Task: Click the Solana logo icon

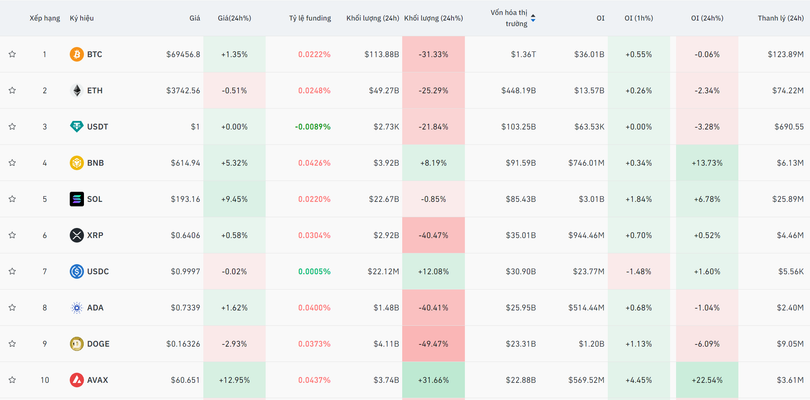Action: click(x=76, y=199)
